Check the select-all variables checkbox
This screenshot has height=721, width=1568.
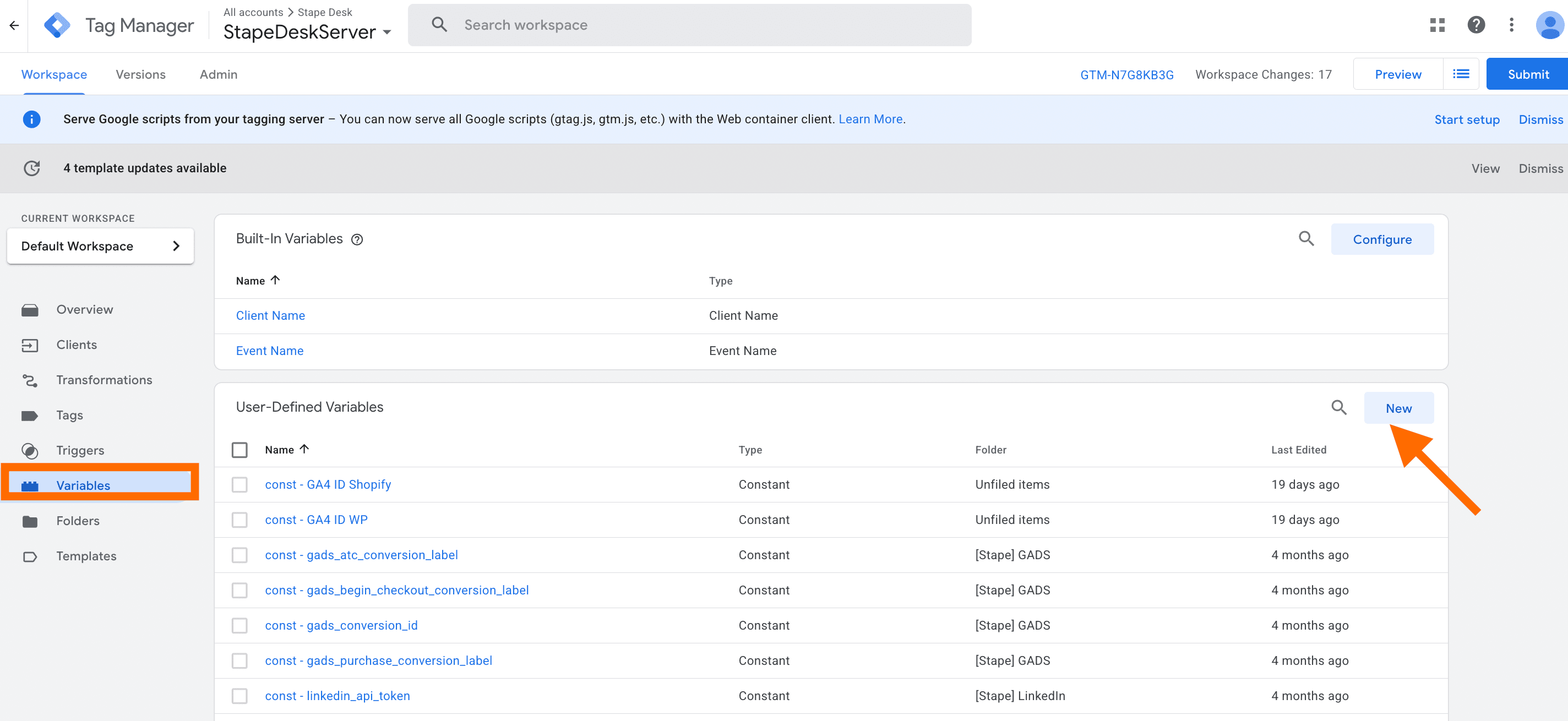point(240,450)
